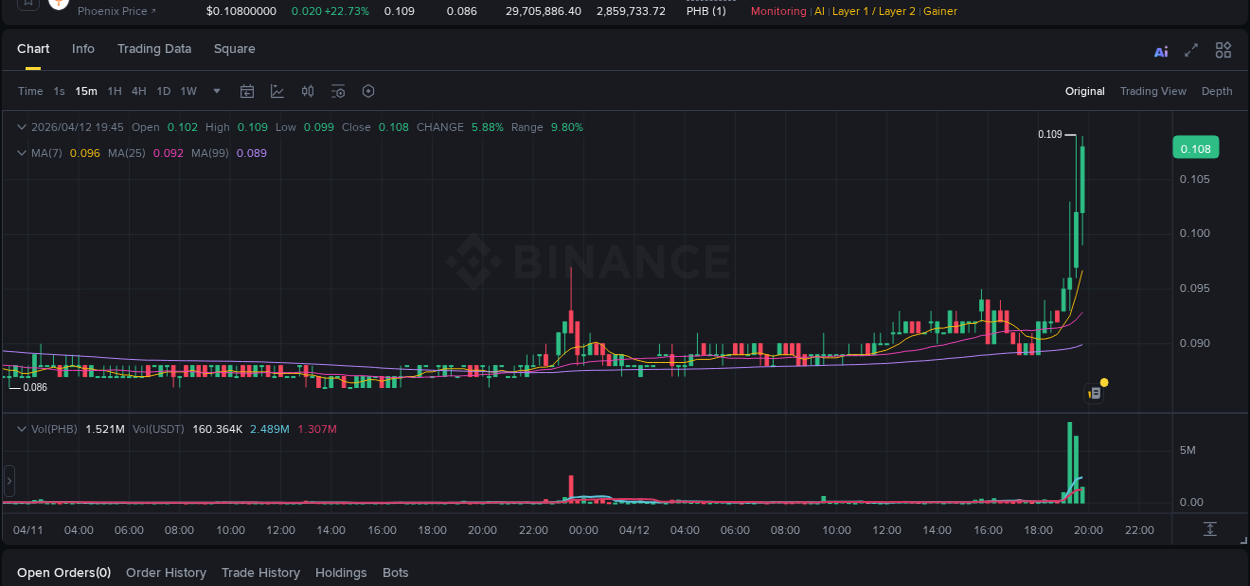
Task: Open the Ai chart analysis feature
Action: (1161, 50)
